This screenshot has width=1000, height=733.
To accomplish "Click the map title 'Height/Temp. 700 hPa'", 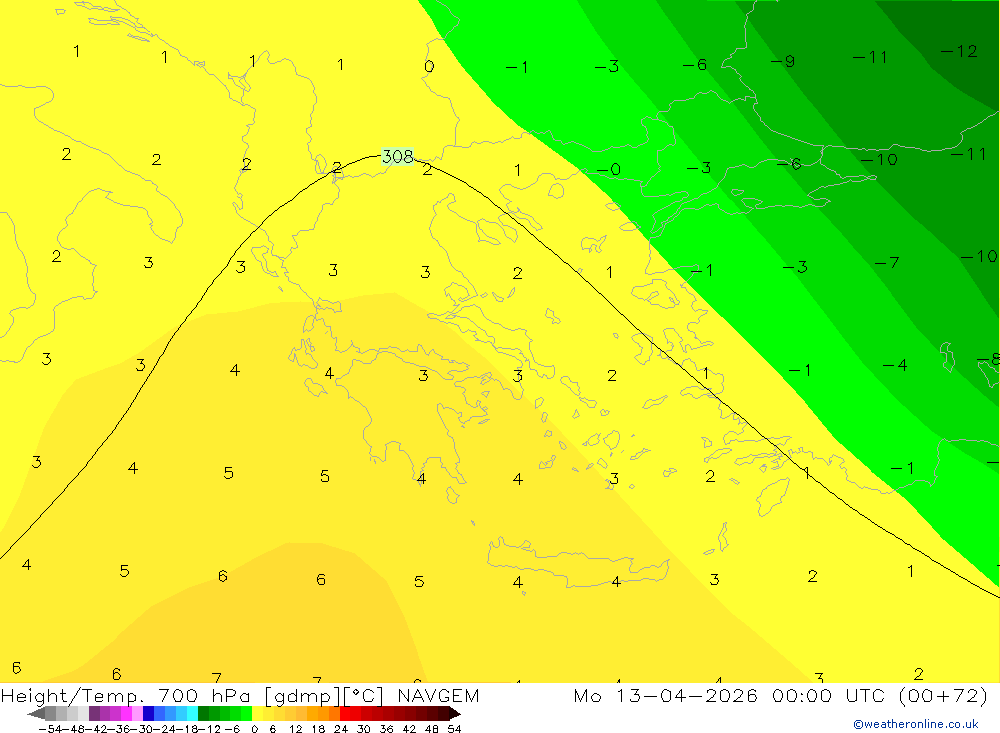I will 127,696.
